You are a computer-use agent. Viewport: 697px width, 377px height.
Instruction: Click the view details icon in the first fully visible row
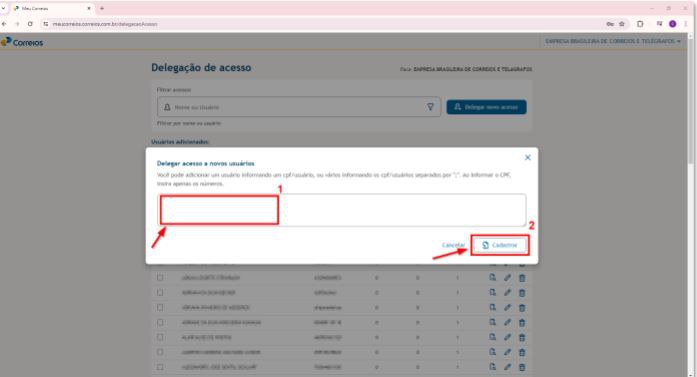[x=493, y=277]
